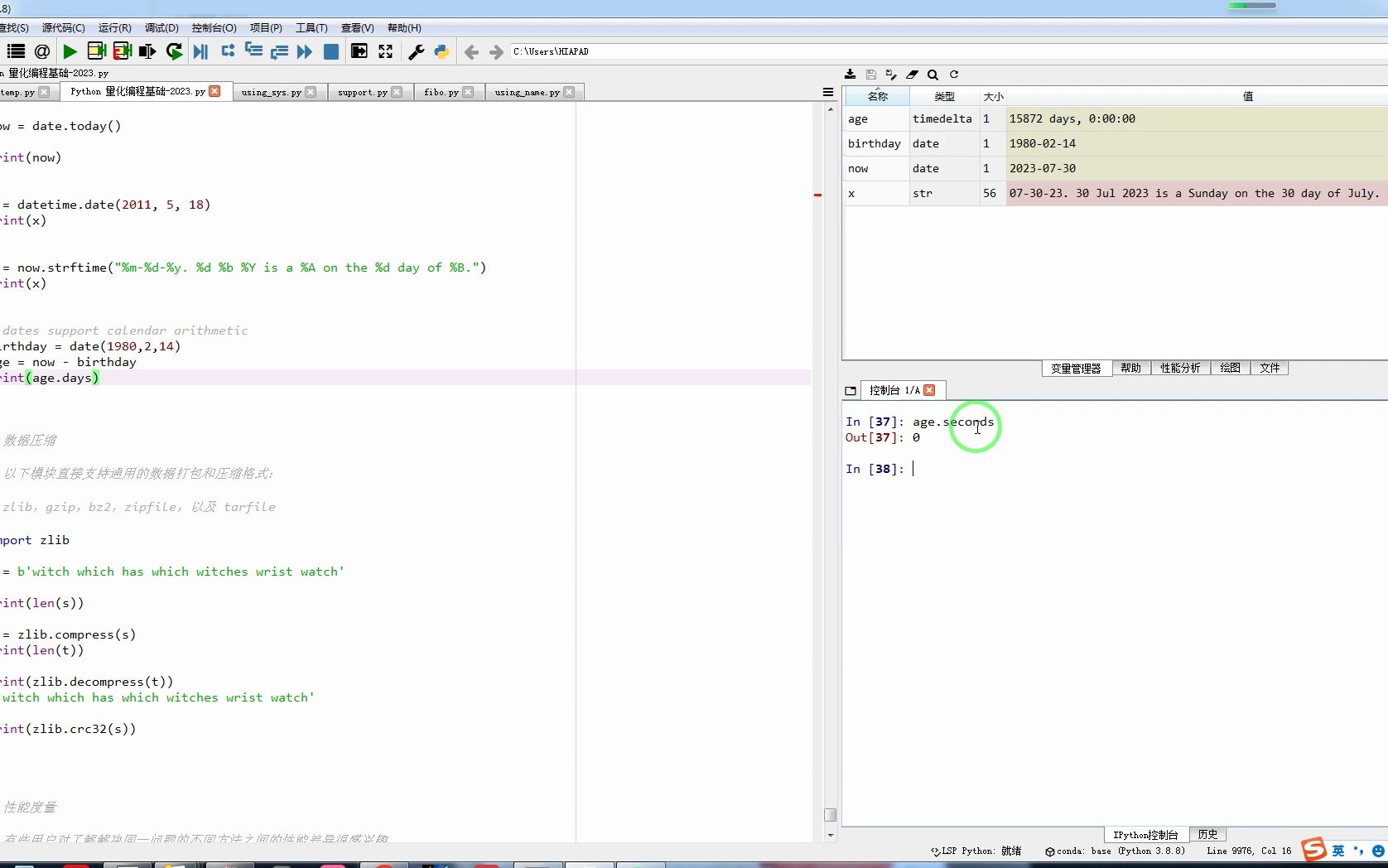1388x868 pixels.
Task: Toggle fullscreen mode icon
Action: click(386, 51)
